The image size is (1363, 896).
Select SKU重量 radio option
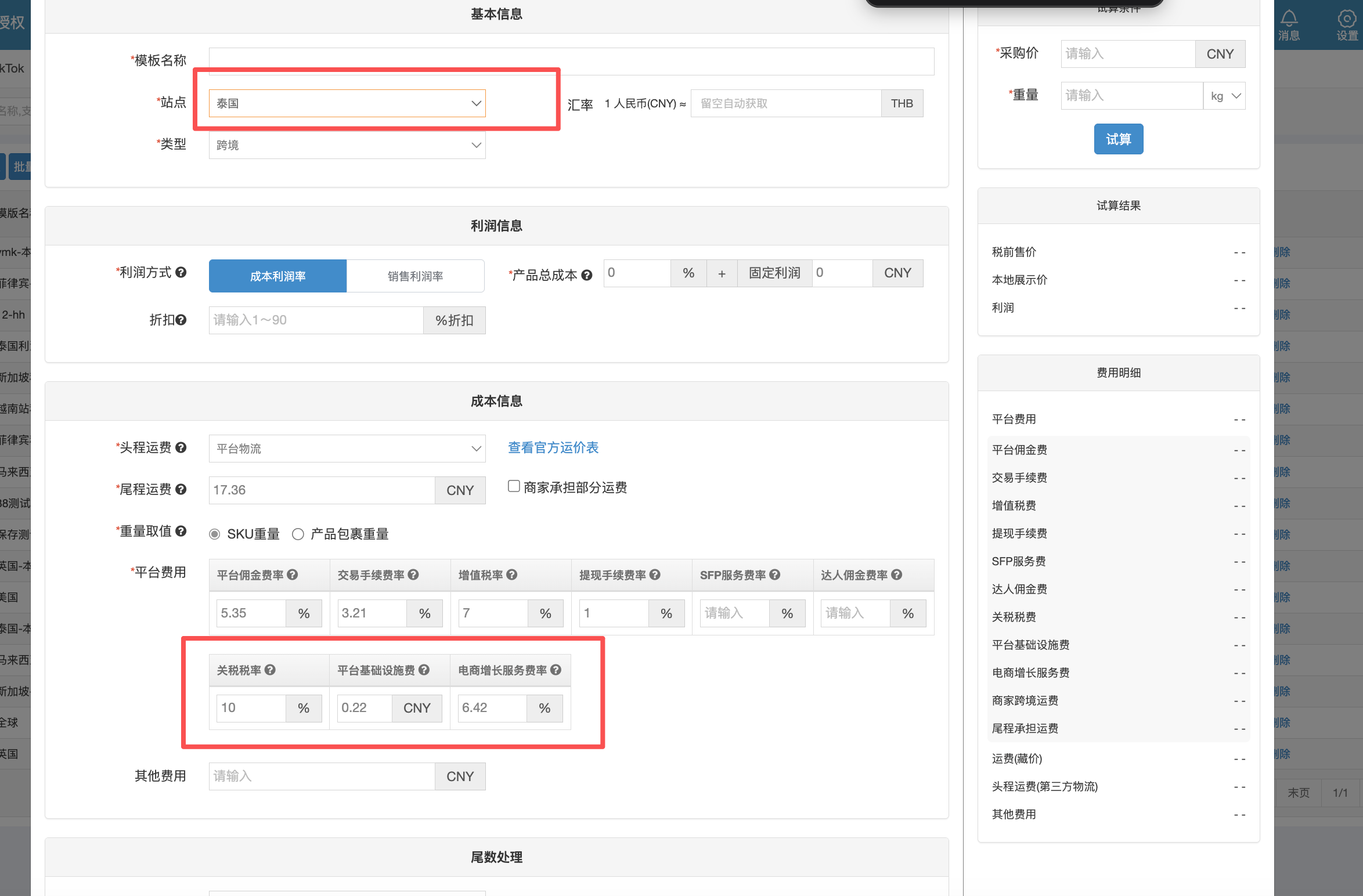(215, 534)
